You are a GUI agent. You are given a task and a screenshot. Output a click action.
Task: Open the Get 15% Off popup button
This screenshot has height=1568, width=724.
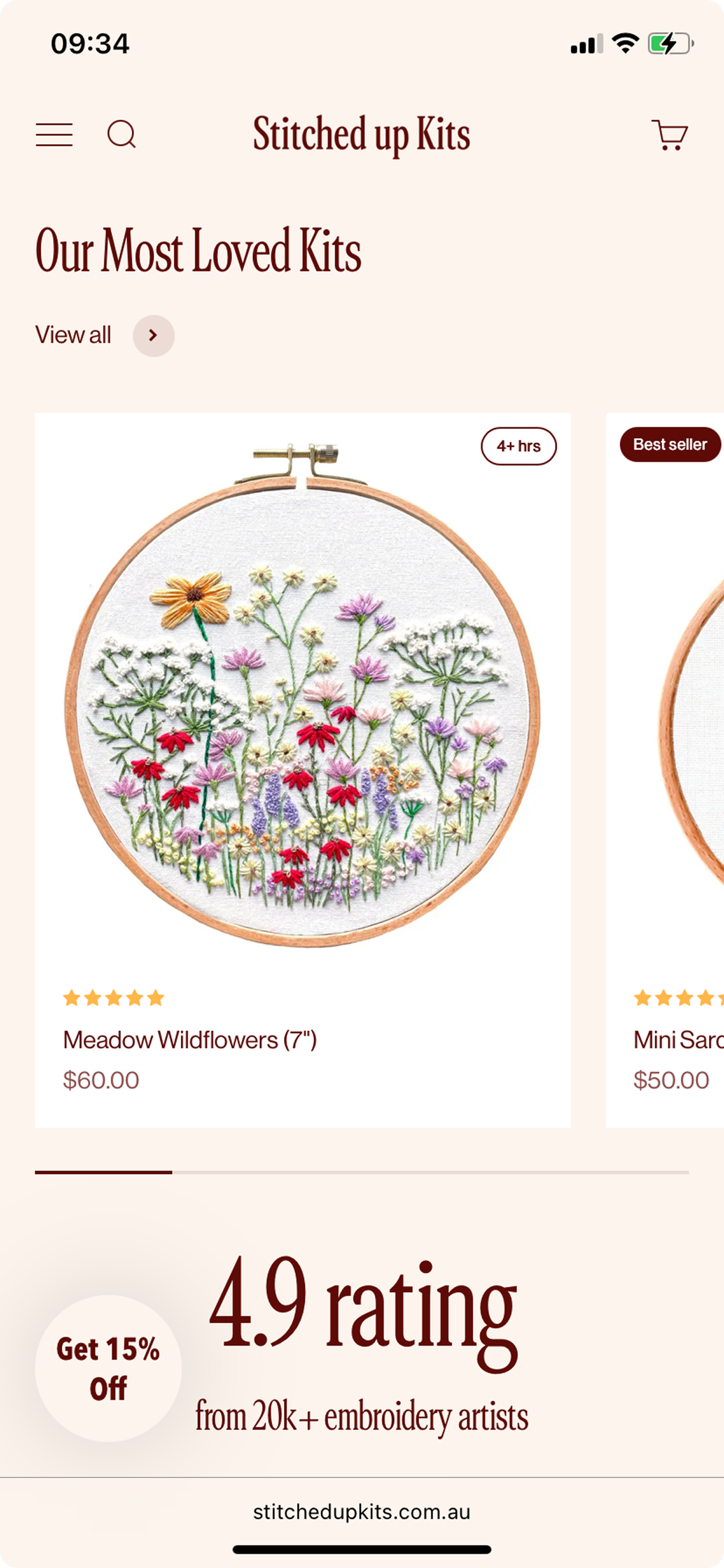coord(108,1368)
